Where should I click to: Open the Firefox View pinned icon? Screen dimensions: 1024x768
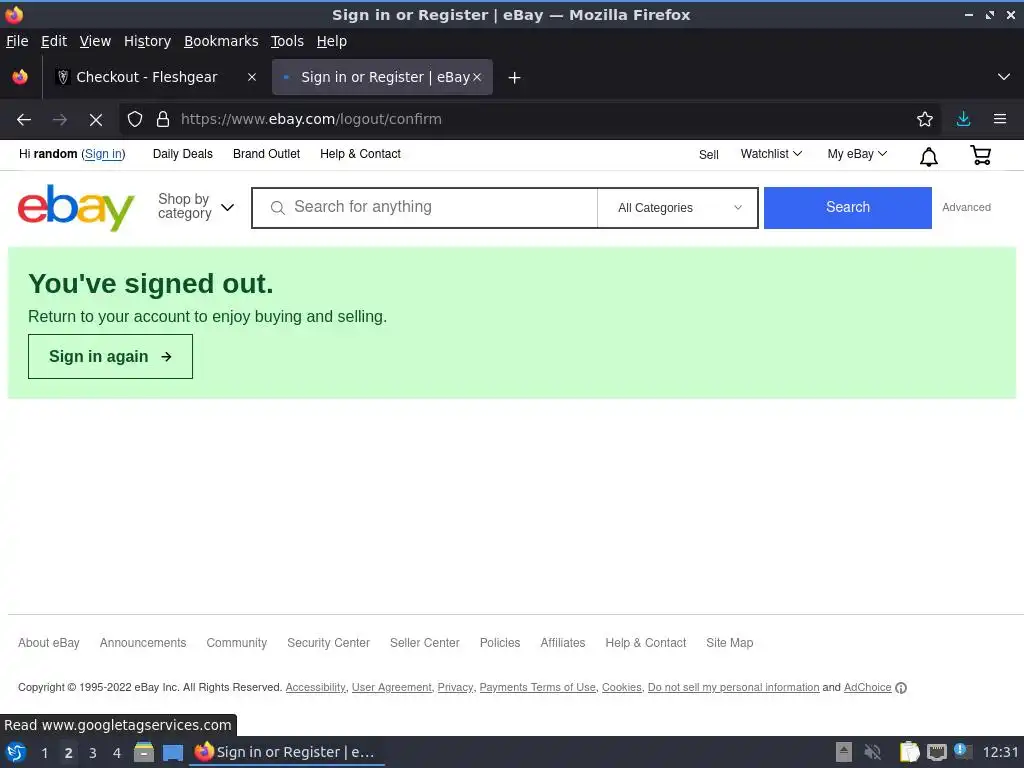pyautogui.click(x=20, y=77)
